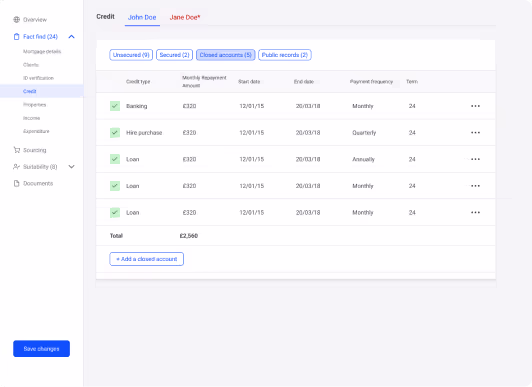
Task: Click the End date column header
Action: click(x=304, y=82)
